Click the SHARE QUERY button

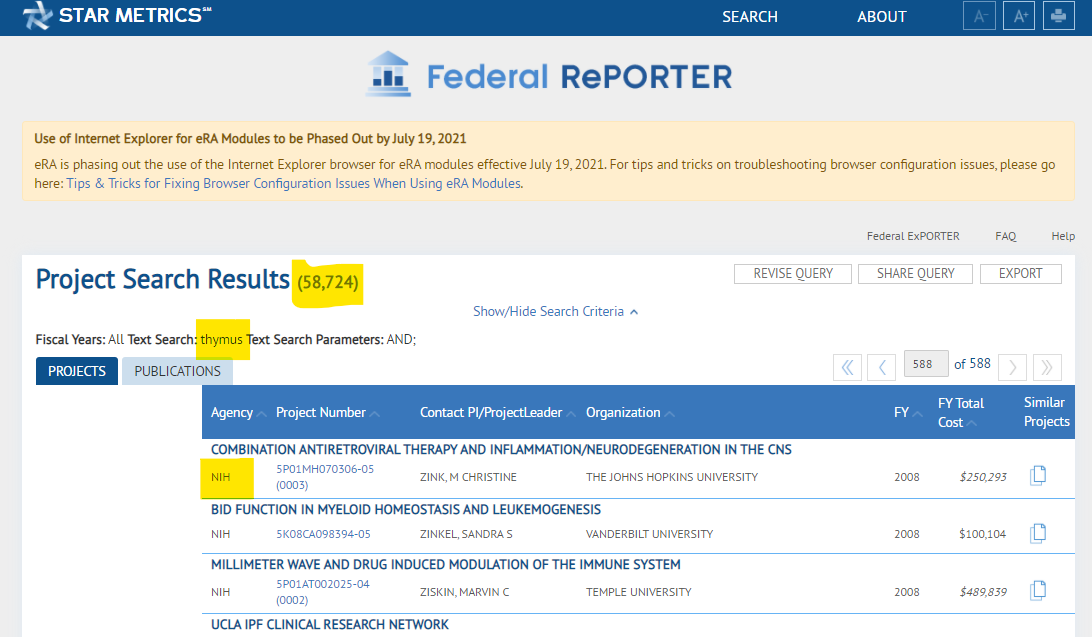pos(915,274)
